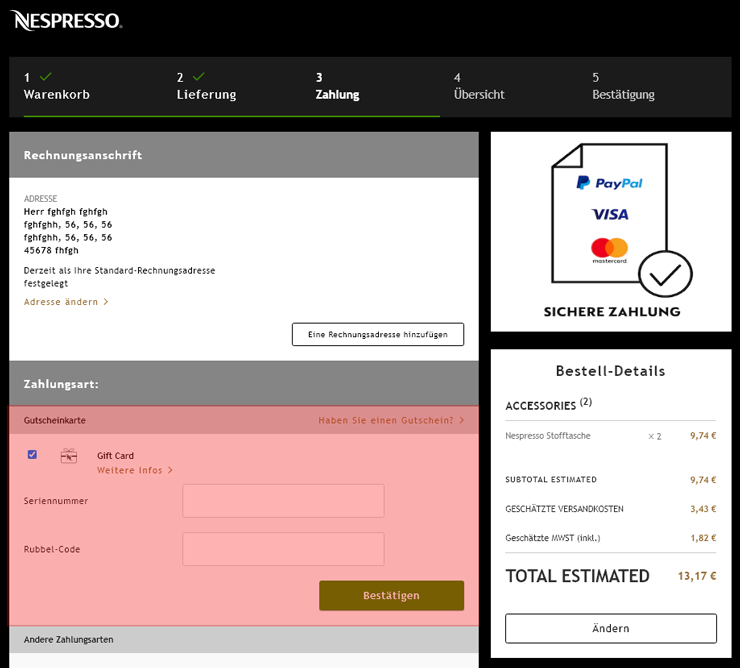Add a billing address with 'Eine Rechnungsadresse hinzufügen'

[x=378, y=334]
